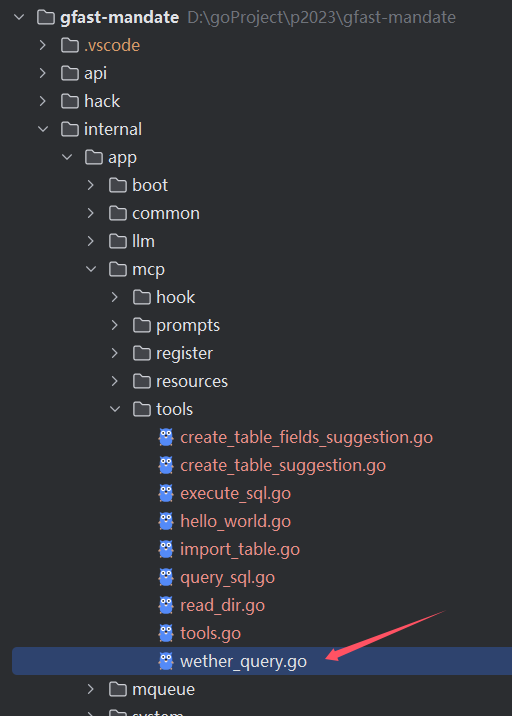The height and width of the screenshot is (716, 512).
Task: Select query_sql.go in the tree
Action: 227,577
